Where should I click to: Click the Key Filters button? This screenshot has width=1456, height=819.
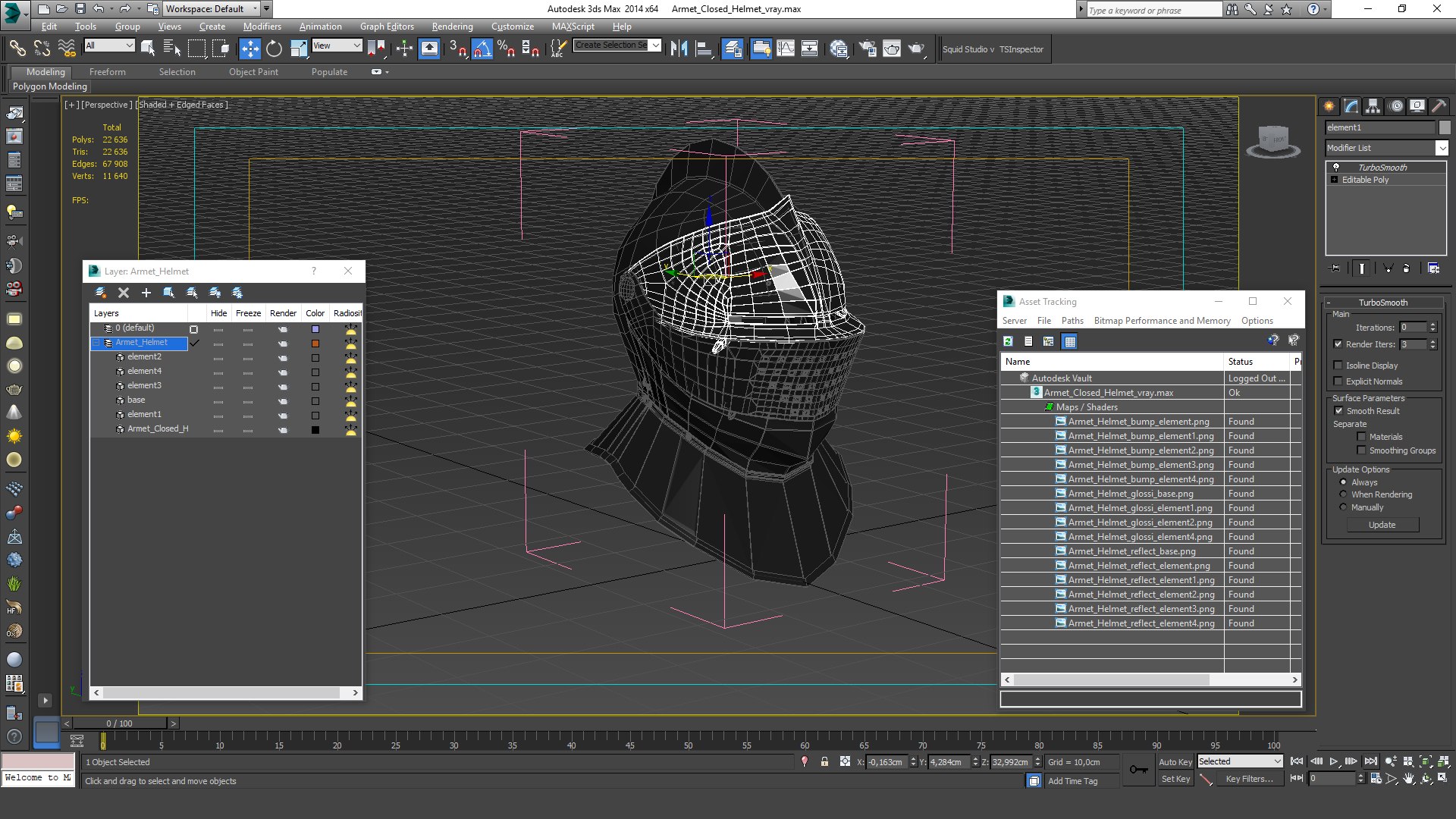point(1248,779)
